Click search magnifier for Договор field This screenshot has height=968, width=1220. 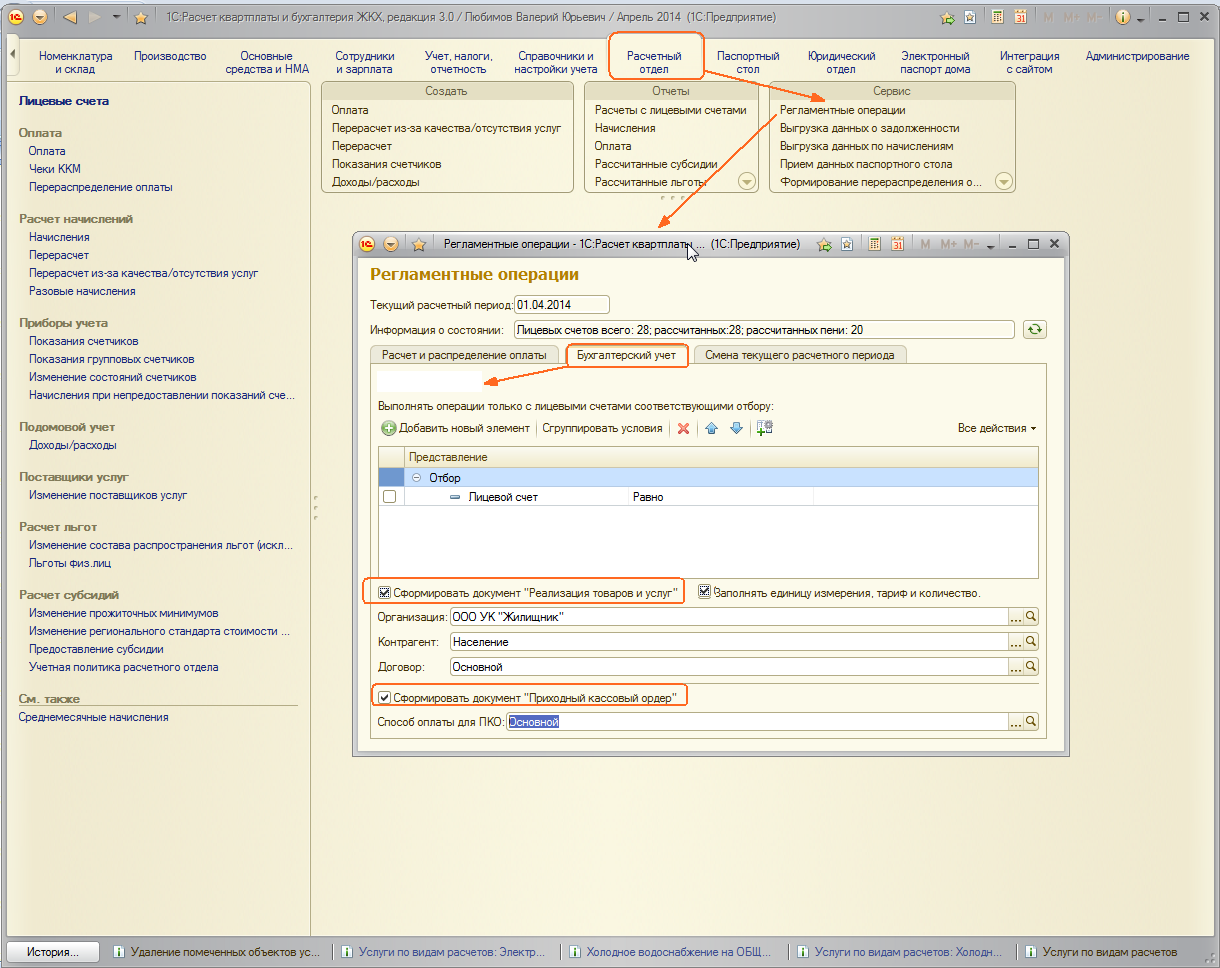tap(1031, 666)
